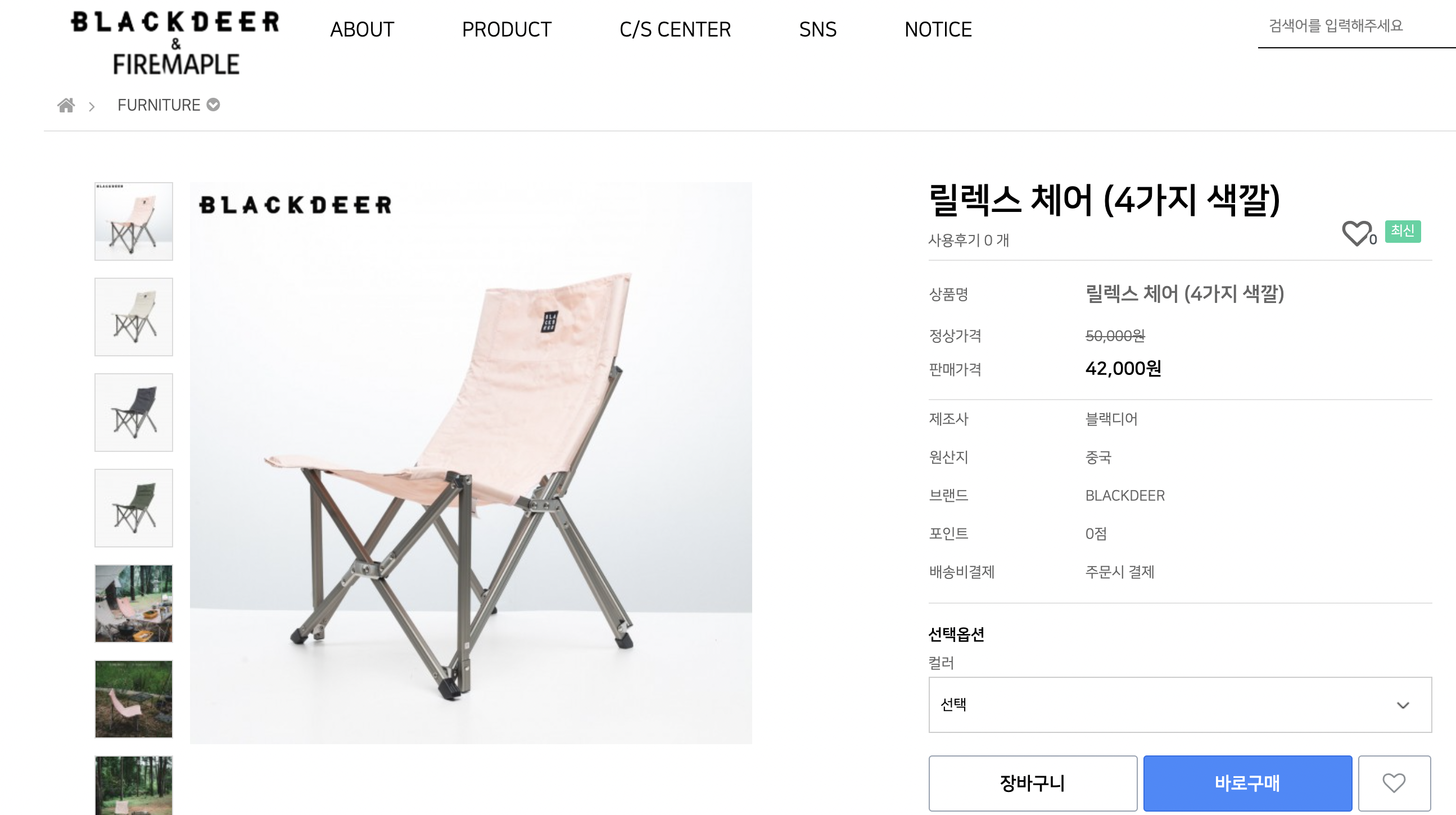
Task: Click the heart like icon beside title
Action: 1356,233
